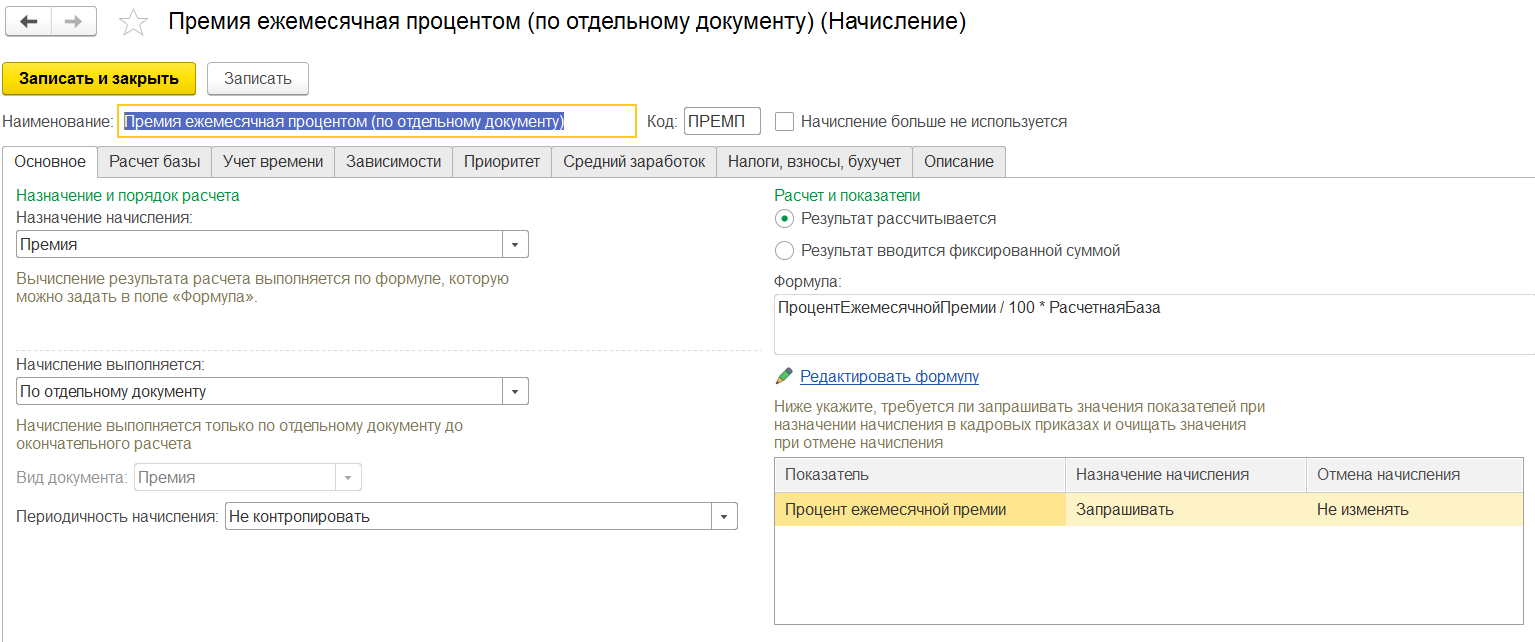Click the 'Код' input field

tap(721, 122)
